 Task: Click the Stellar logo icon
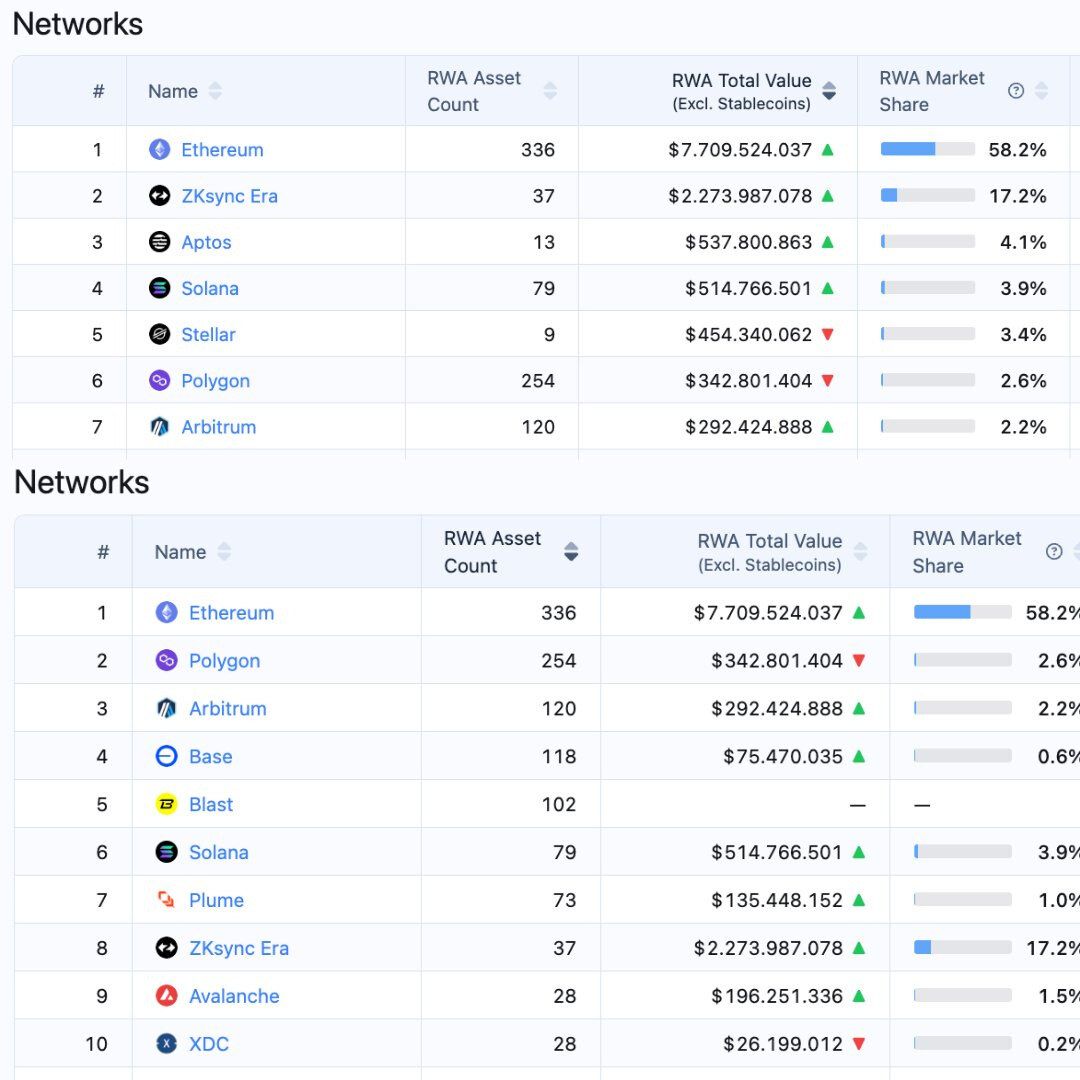160,334
